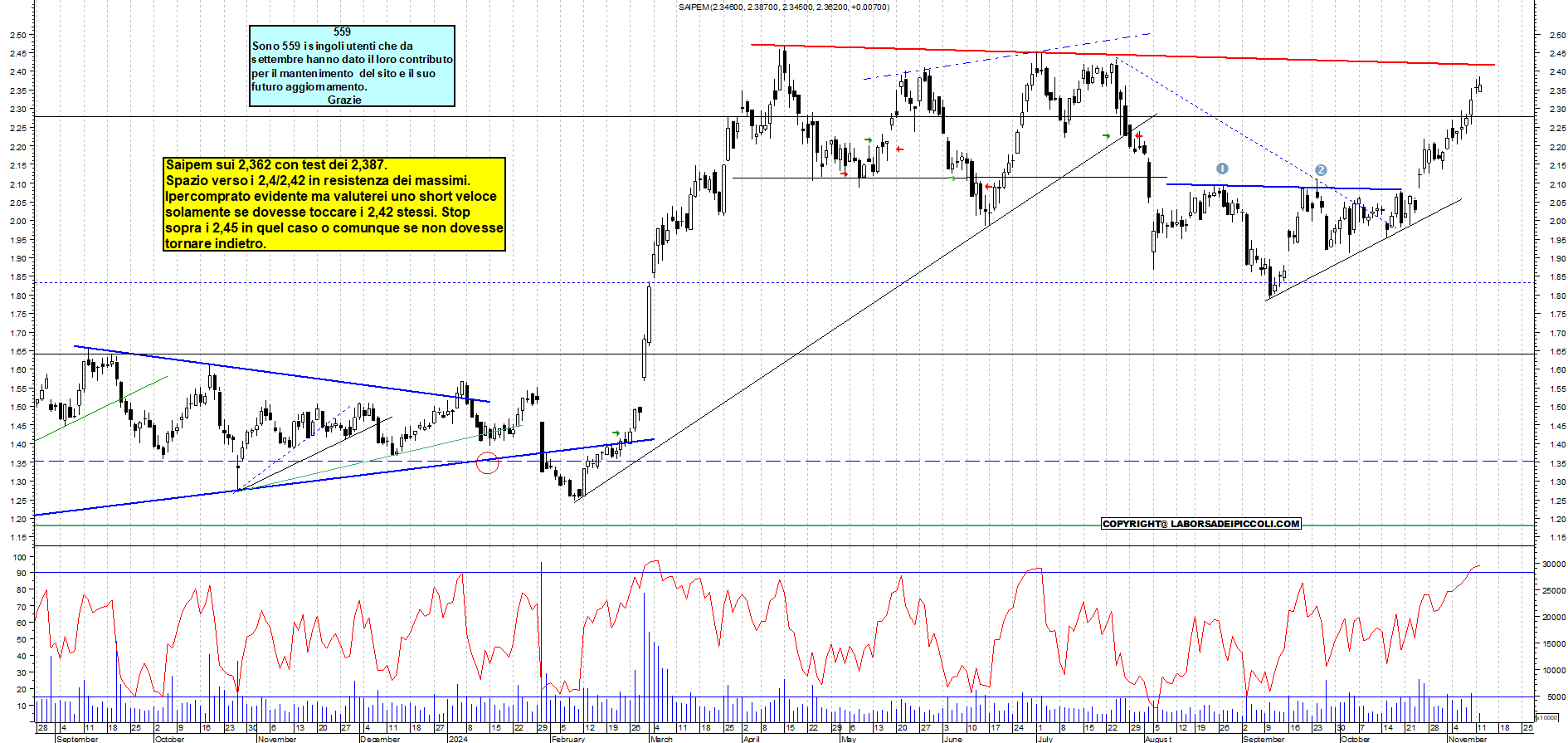
Task: Click the 'August' label on the time axis
Action: point(1158,739)
